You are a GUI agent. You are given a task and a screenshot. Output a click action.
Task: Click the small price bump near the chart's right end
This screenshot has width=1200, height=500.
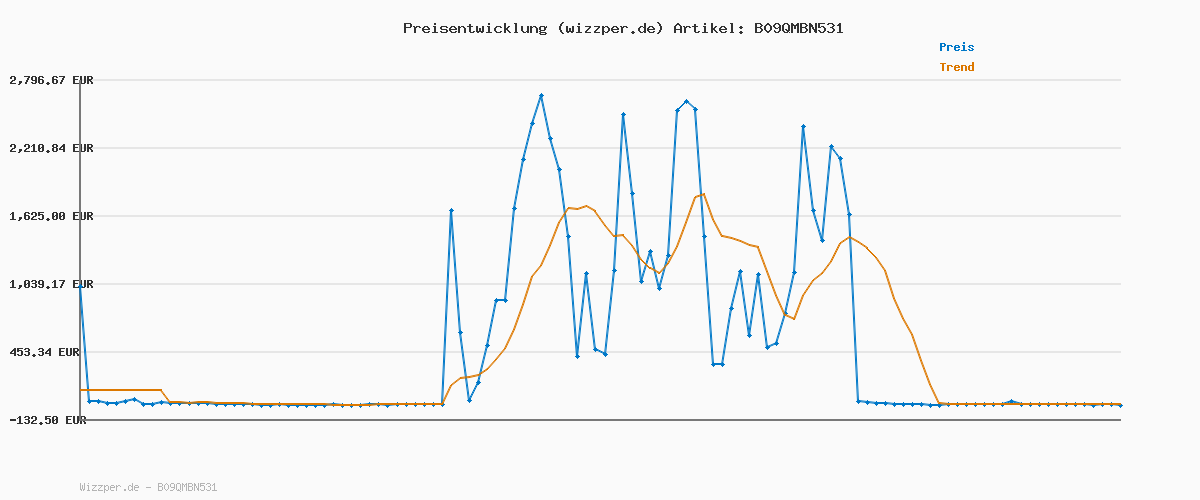pyautogui.click(x=1011, y=401)
